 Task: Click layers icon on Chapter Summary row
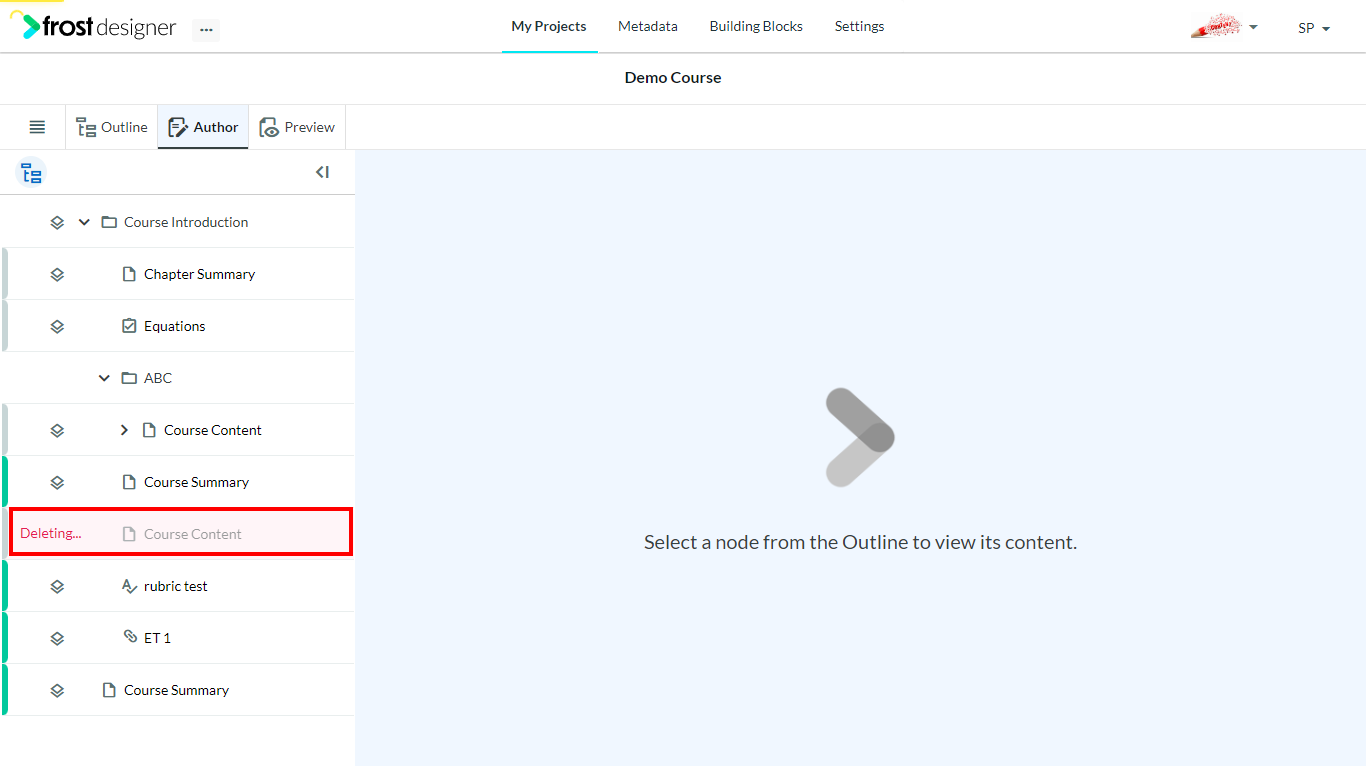[x=57, y=274]
